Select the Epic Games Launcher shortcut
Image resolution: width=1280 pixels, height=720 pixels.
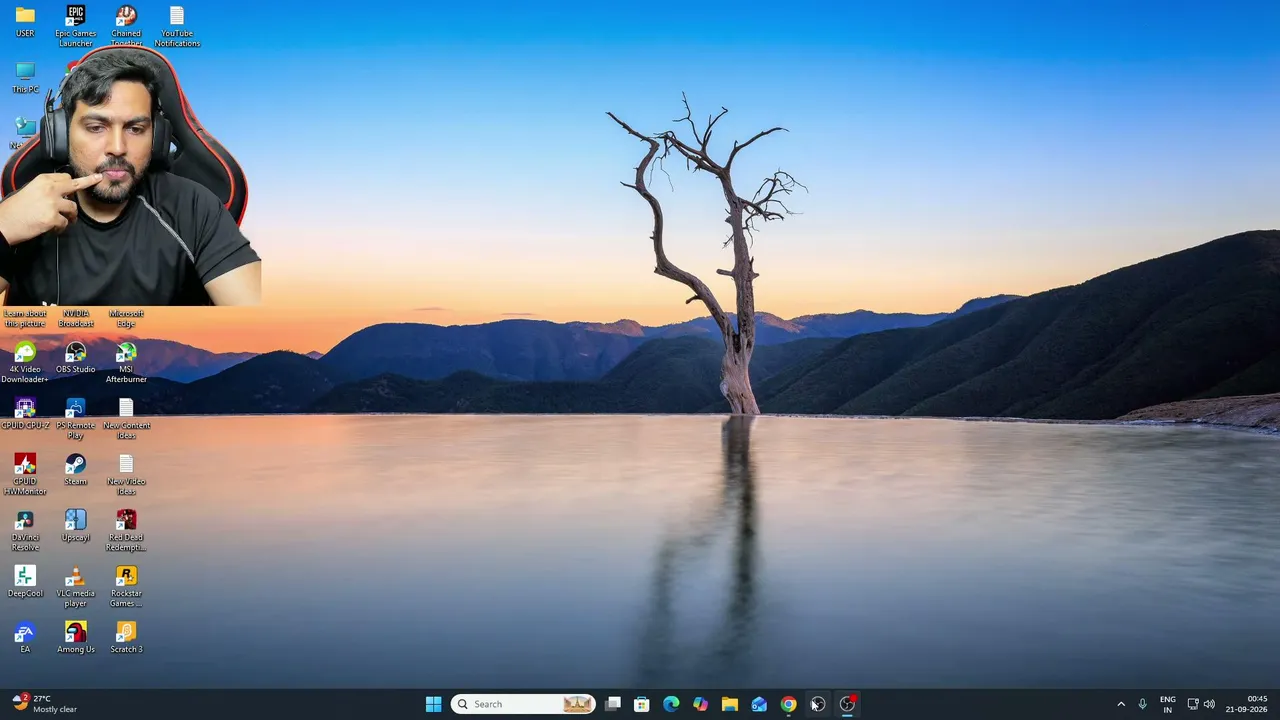point(75,26)
